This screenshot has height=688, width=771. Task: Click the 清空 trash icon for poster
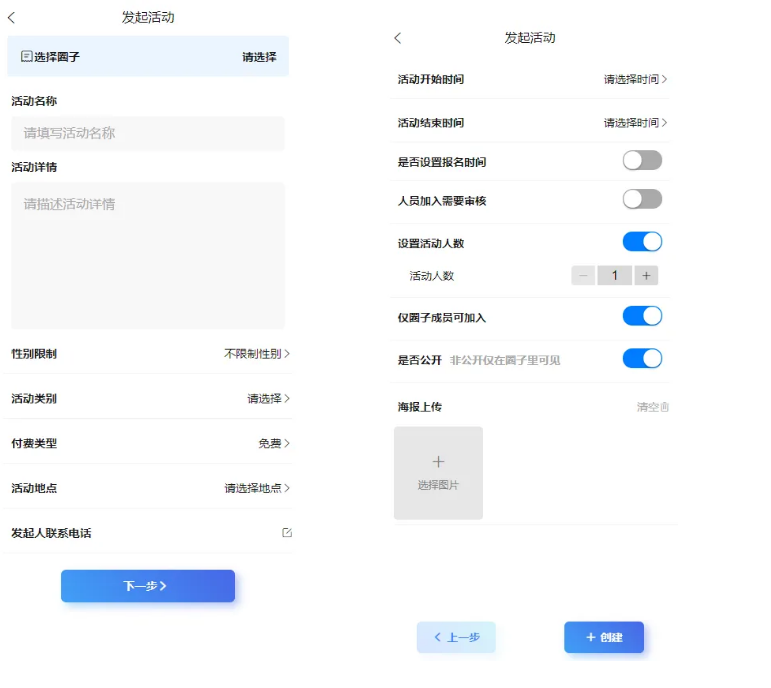[x=664, y=407]
